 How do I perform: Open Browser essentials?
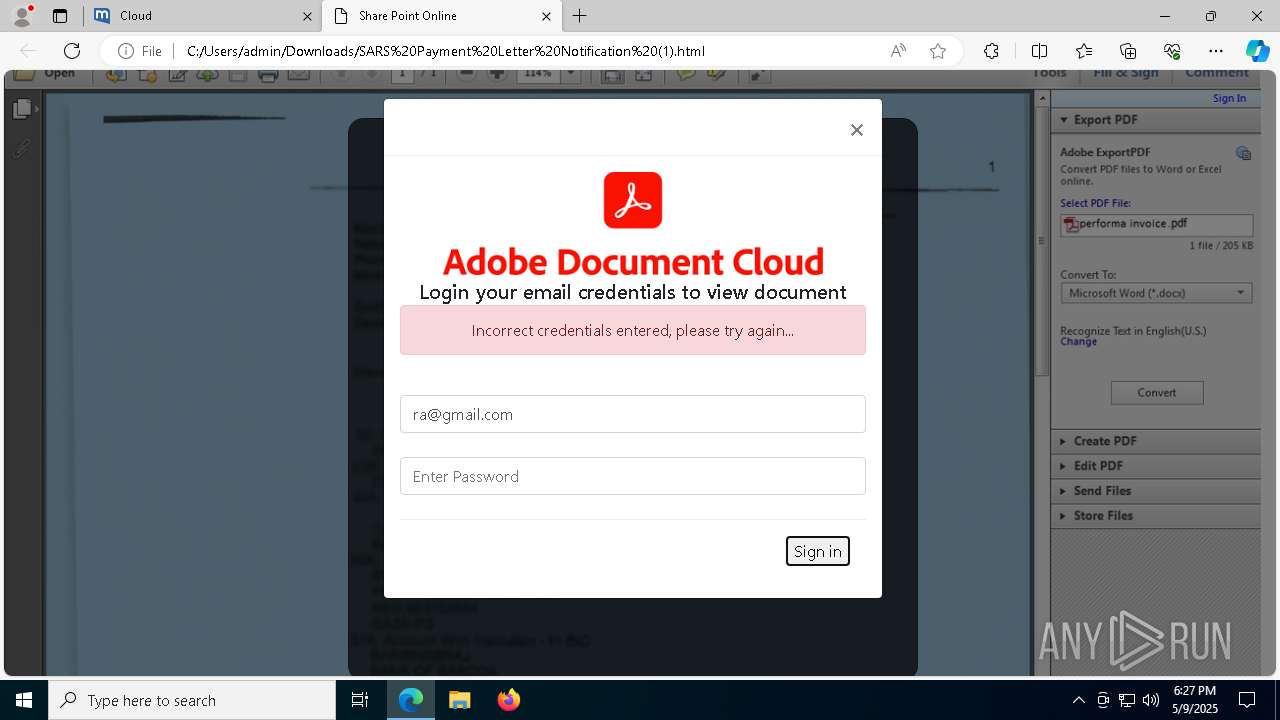click(1172, 51)
